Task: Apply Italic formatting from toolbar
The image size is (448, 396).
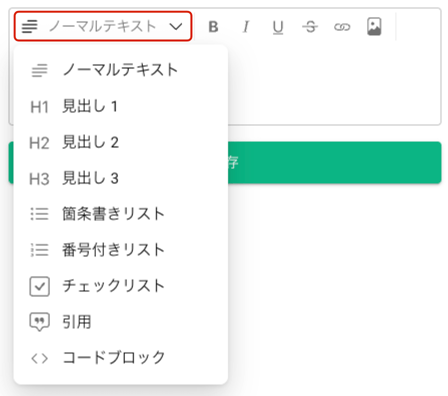Action: 246,27
